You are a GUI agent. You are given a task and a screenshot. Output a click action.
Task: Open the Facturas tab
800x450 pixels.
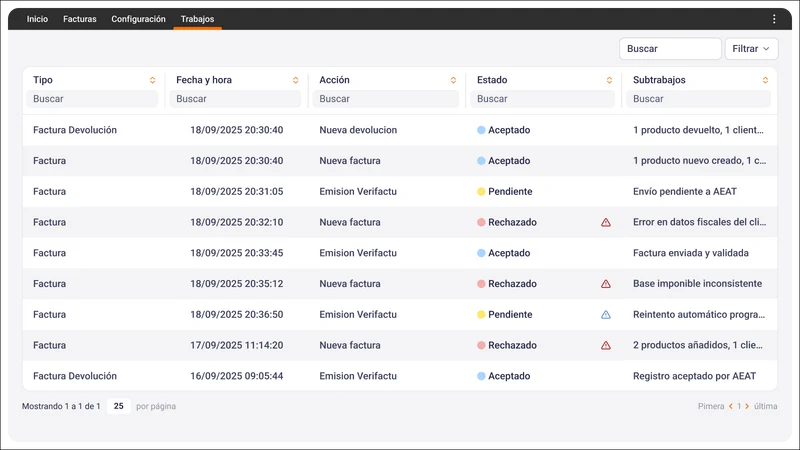(x=80, y=19)
